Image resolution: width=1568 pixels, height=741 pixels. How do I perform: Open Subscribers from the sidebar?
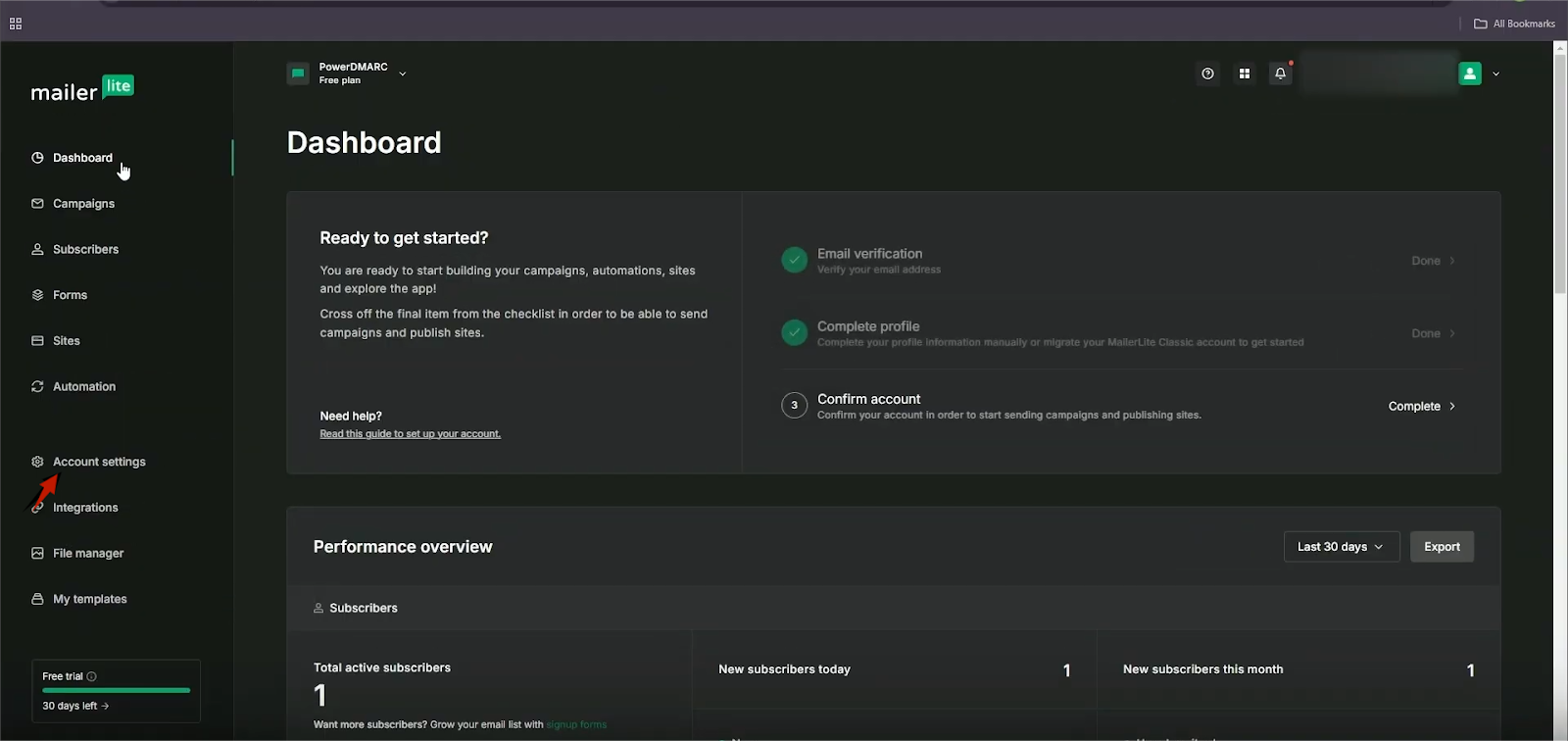(x=85, y=250)
